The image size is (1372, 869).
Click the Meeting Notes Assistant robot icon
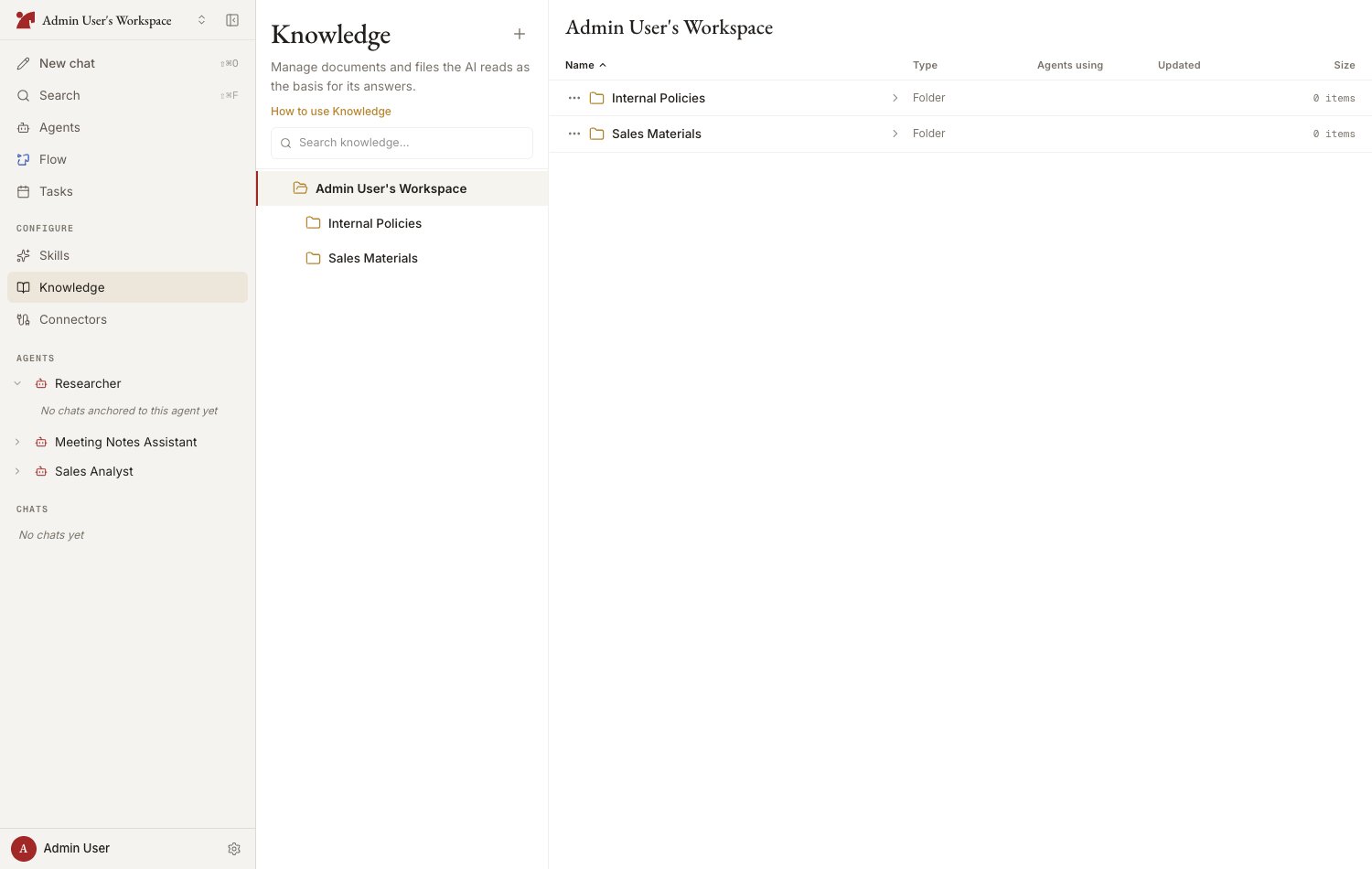pos(41,442)
